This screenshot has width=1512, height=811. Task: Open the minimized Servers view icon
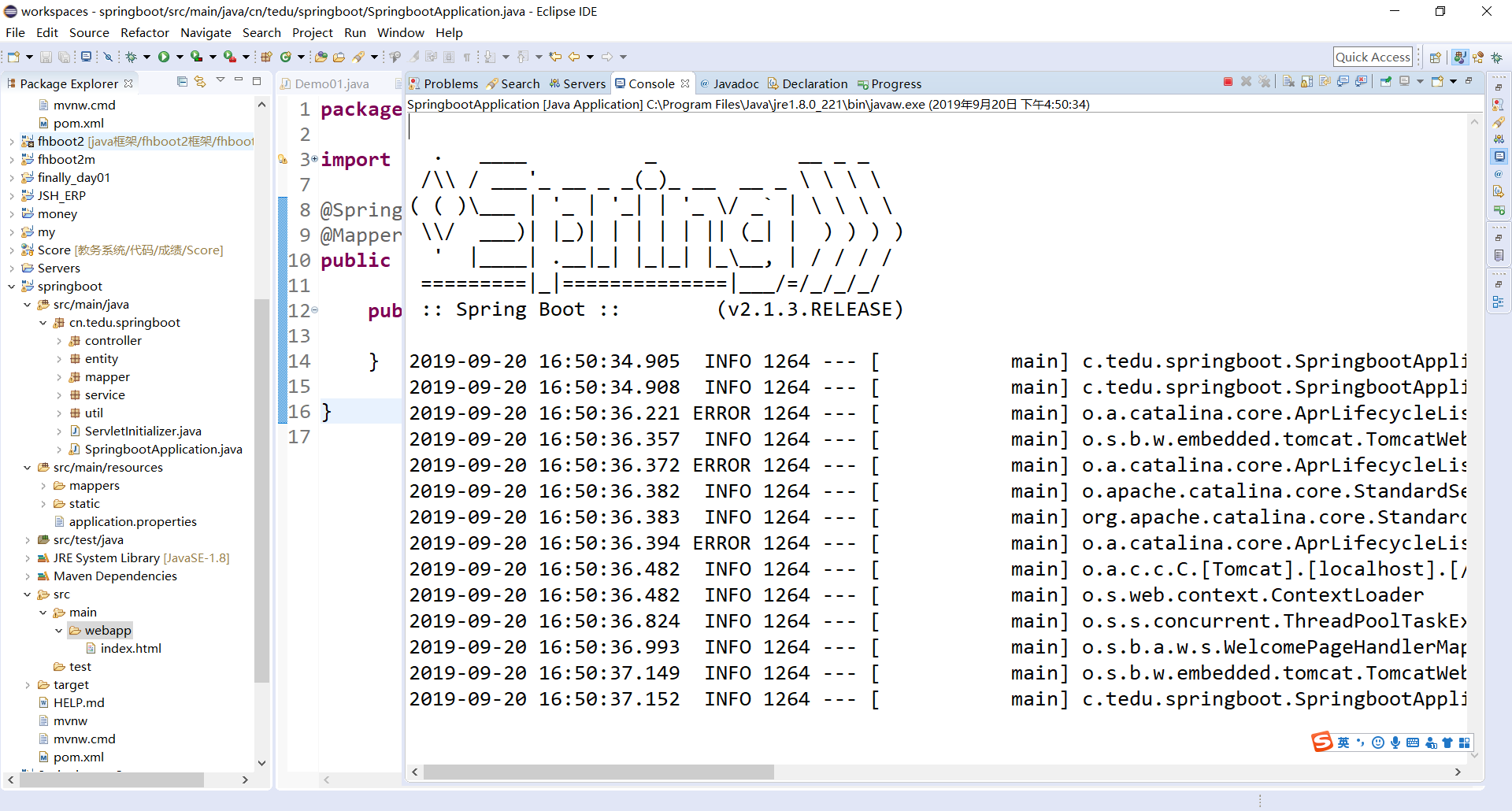[x=1499, y=139]
